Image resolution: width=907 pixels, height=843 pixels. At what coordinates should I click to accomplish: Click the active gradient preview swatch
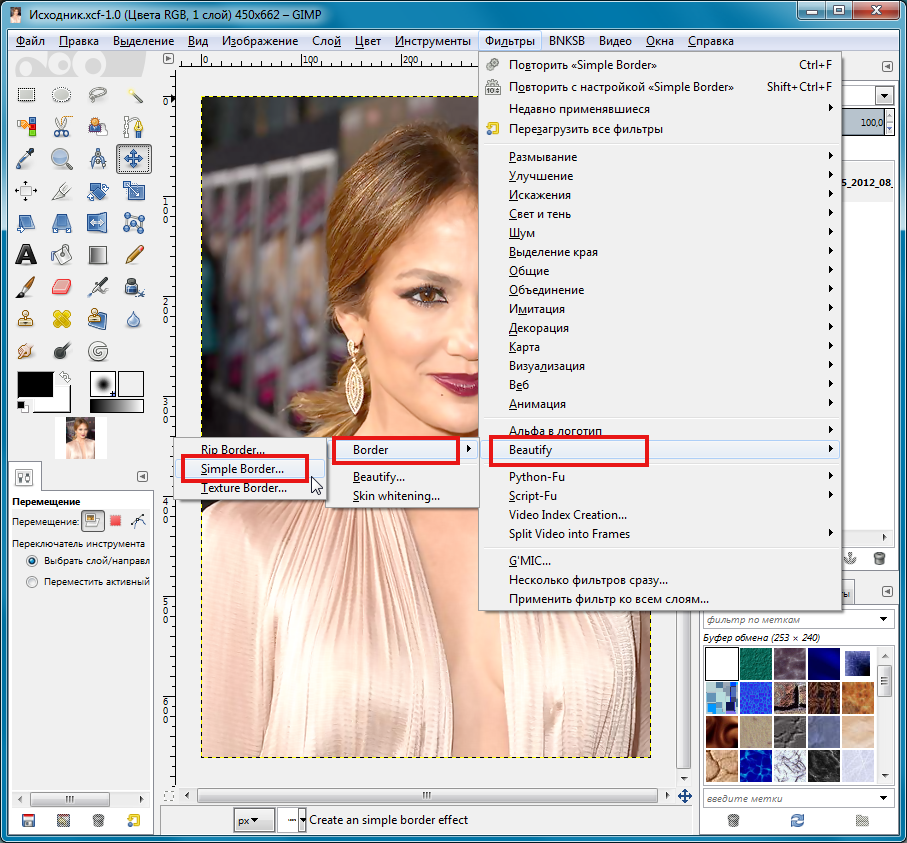click(117, 406)
